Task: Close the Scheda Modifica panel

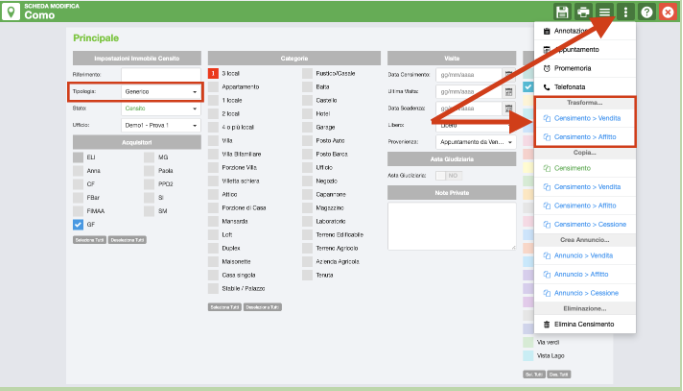Action: pyautogui.click(x=668, y=12)
